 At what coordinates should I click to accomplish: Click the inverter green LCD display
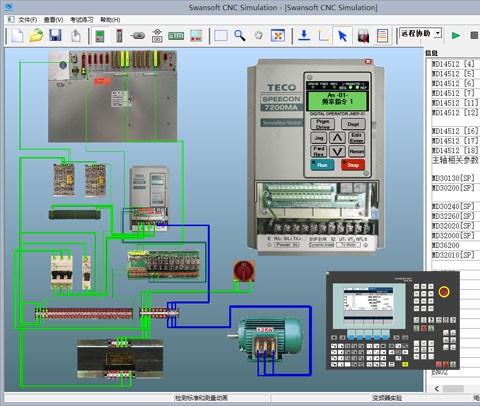(337, 100)
